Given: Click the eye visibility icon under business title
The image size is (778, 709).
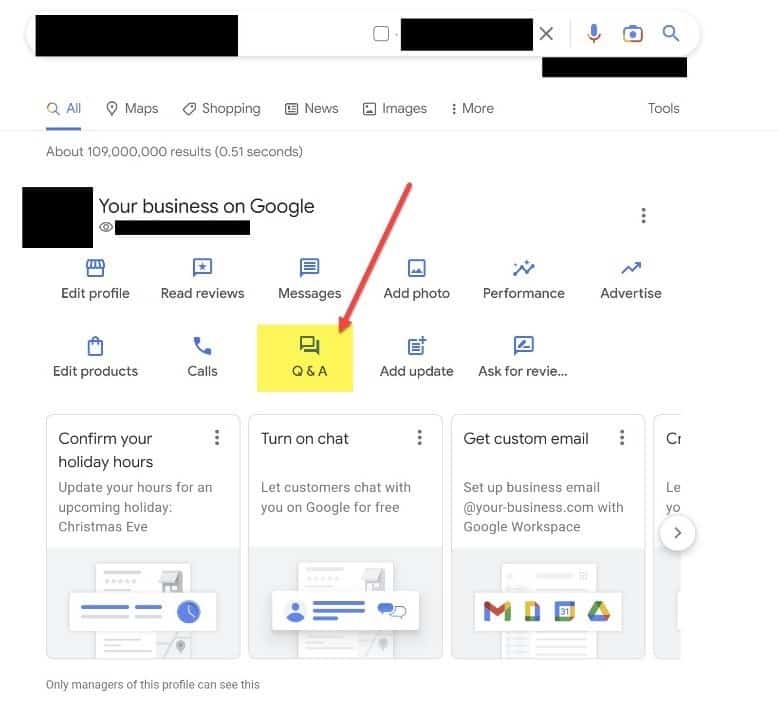Looking at the screenshot, I should tap(106, 227).
